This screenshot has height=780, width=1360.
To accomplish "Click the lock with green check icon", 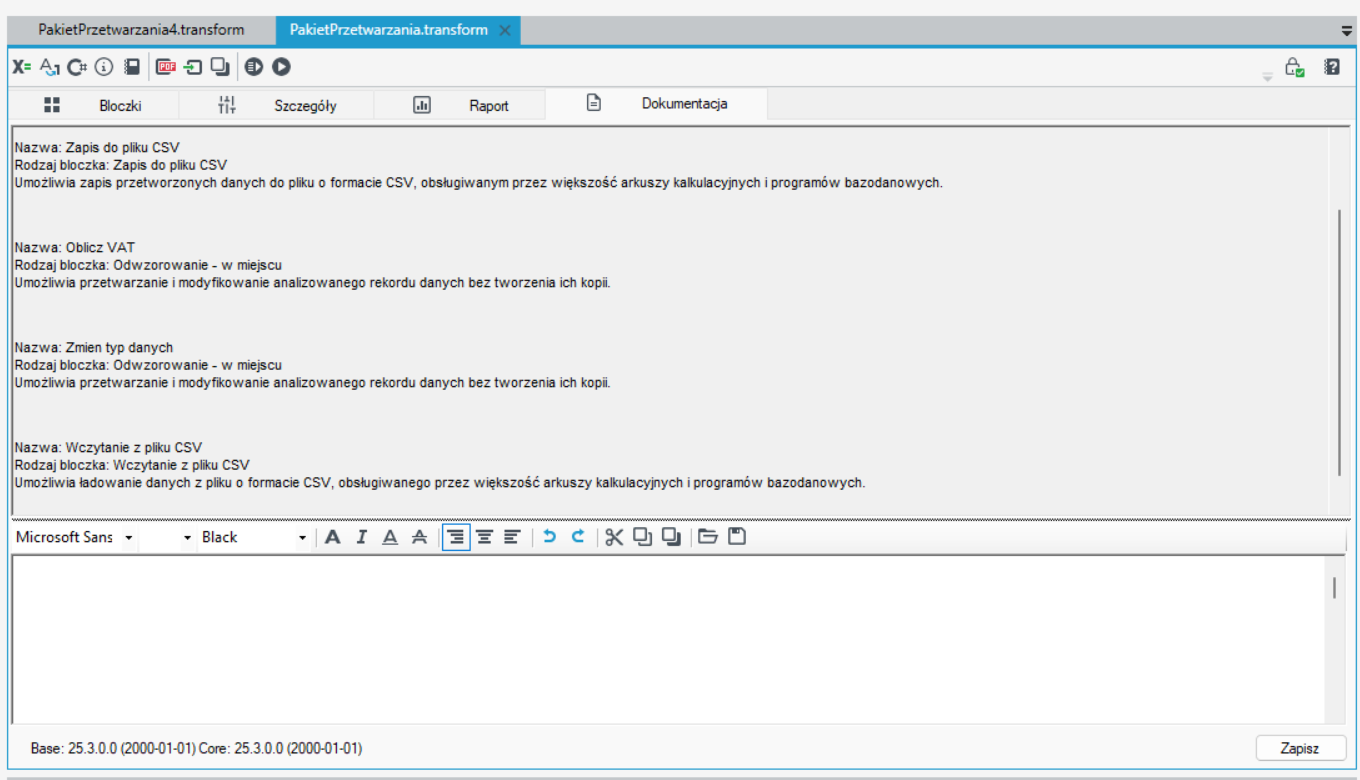I will tap(1294, 68).
